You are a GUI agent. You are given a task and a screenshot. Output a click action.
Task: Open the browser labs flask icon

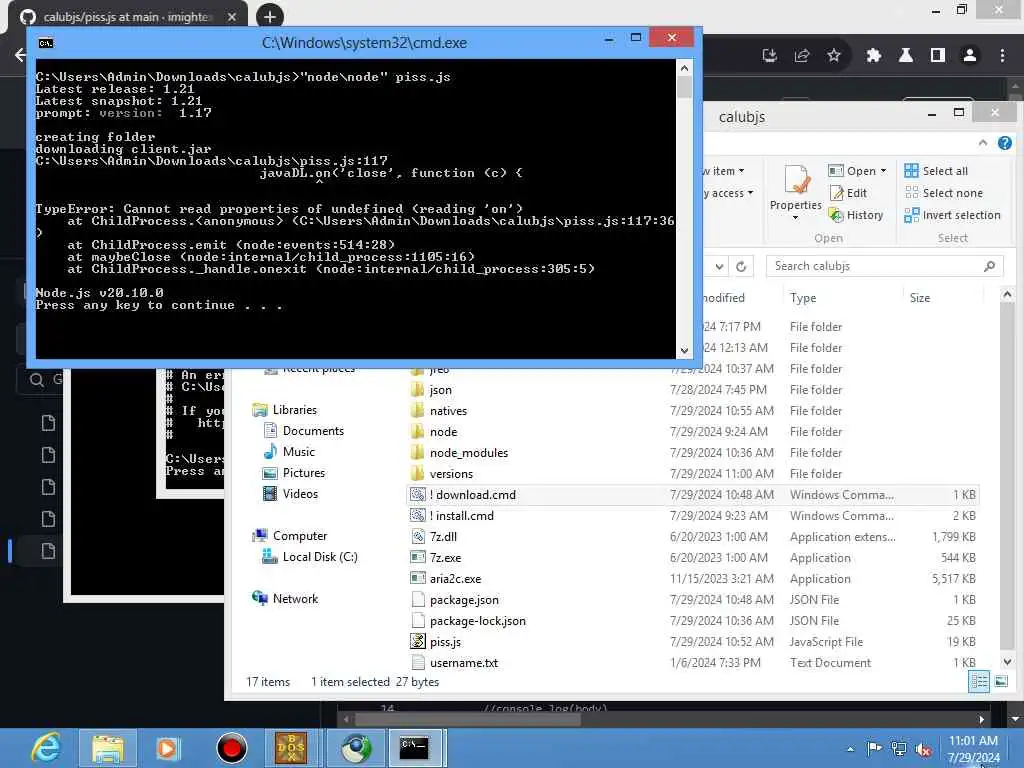click(x=906, y=56)
